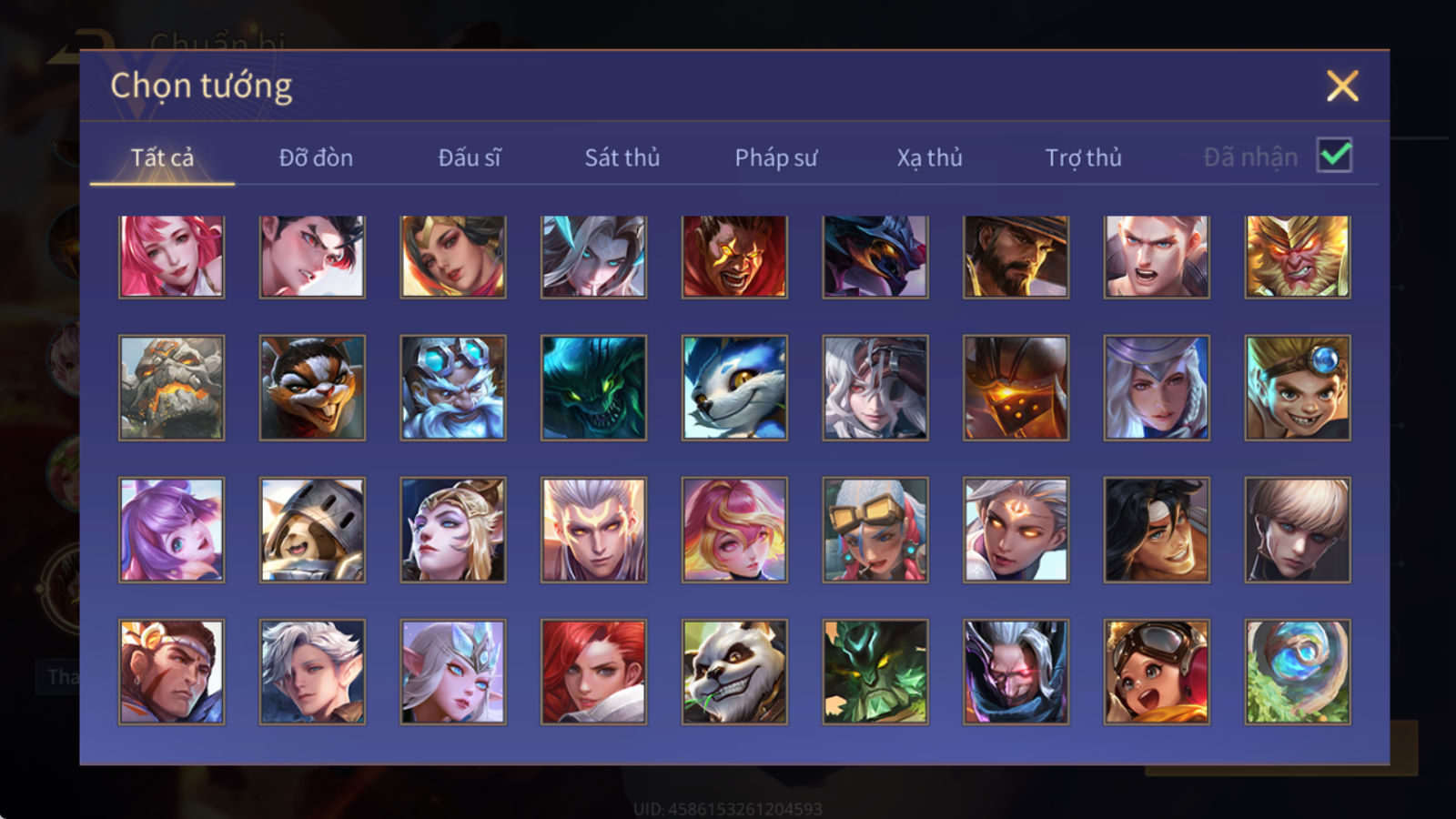Pick the blue fox hero portrait

pyautogui.click(x=734, y=388)
